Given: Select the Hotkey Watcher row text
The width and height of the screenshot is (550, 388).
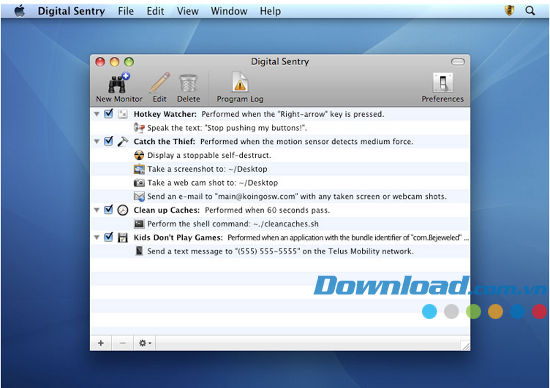Looking at the screenshot, I should pos(259,114).
